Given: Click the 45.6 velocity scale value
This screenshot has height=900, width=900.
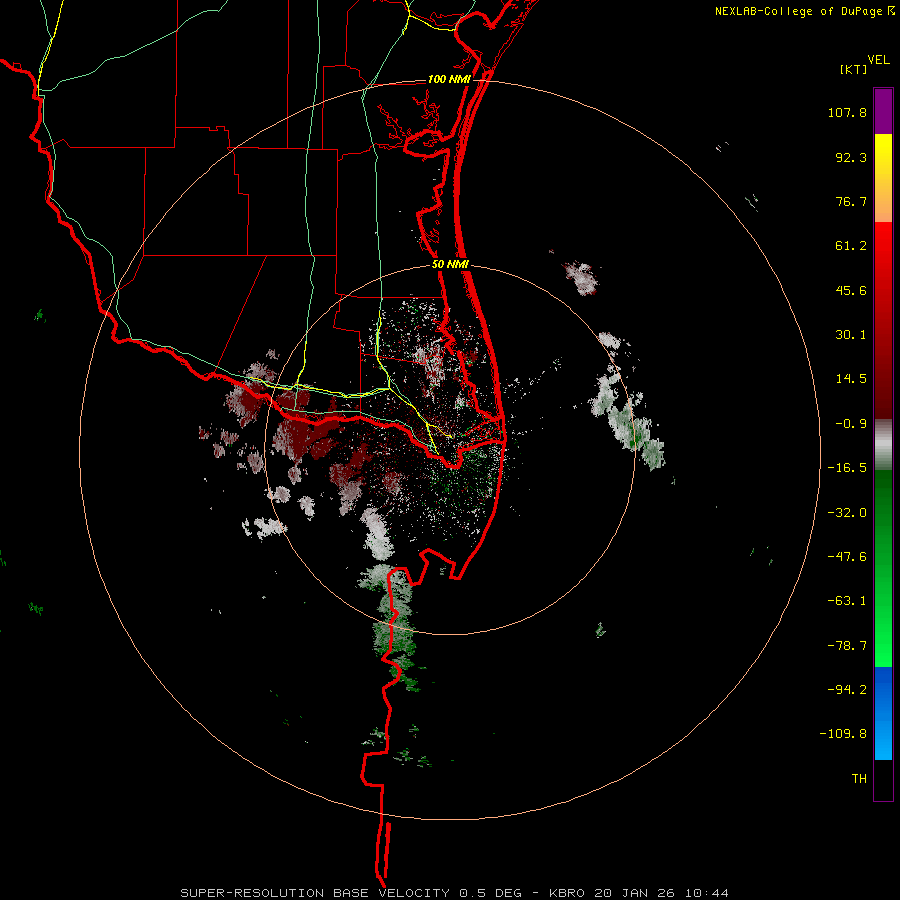Looking at the screenshot, I should pos(851,290).
